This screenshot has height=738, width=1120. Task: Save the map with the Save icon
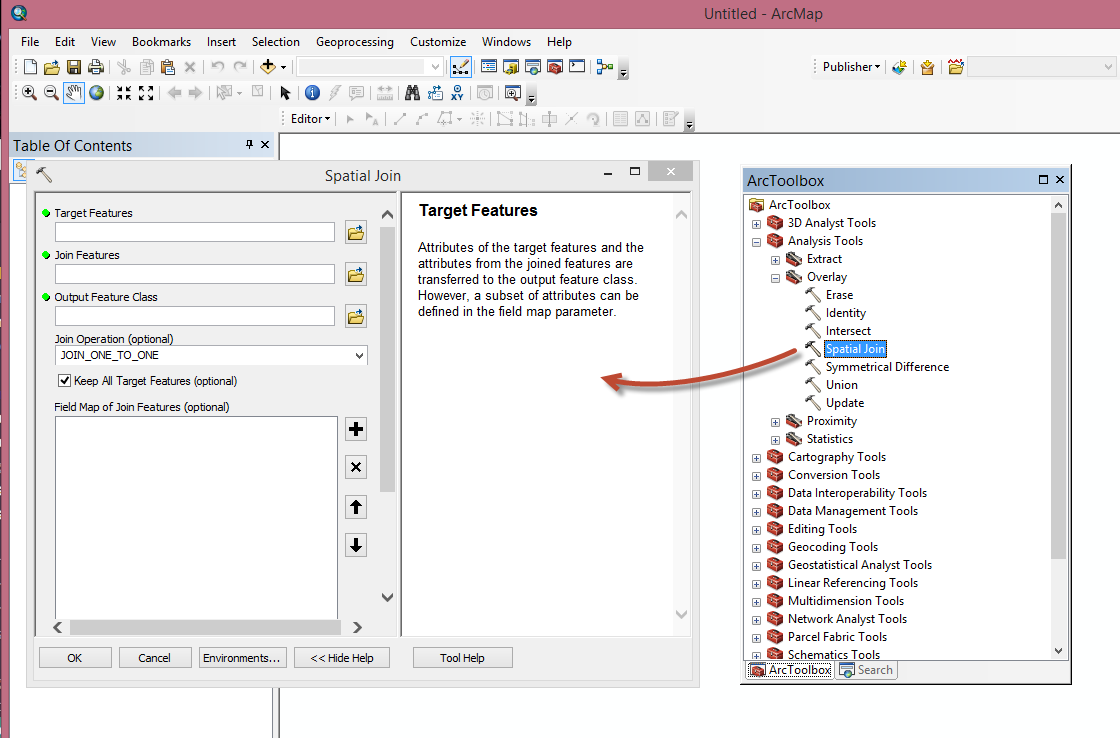click(x=74, y=67)
